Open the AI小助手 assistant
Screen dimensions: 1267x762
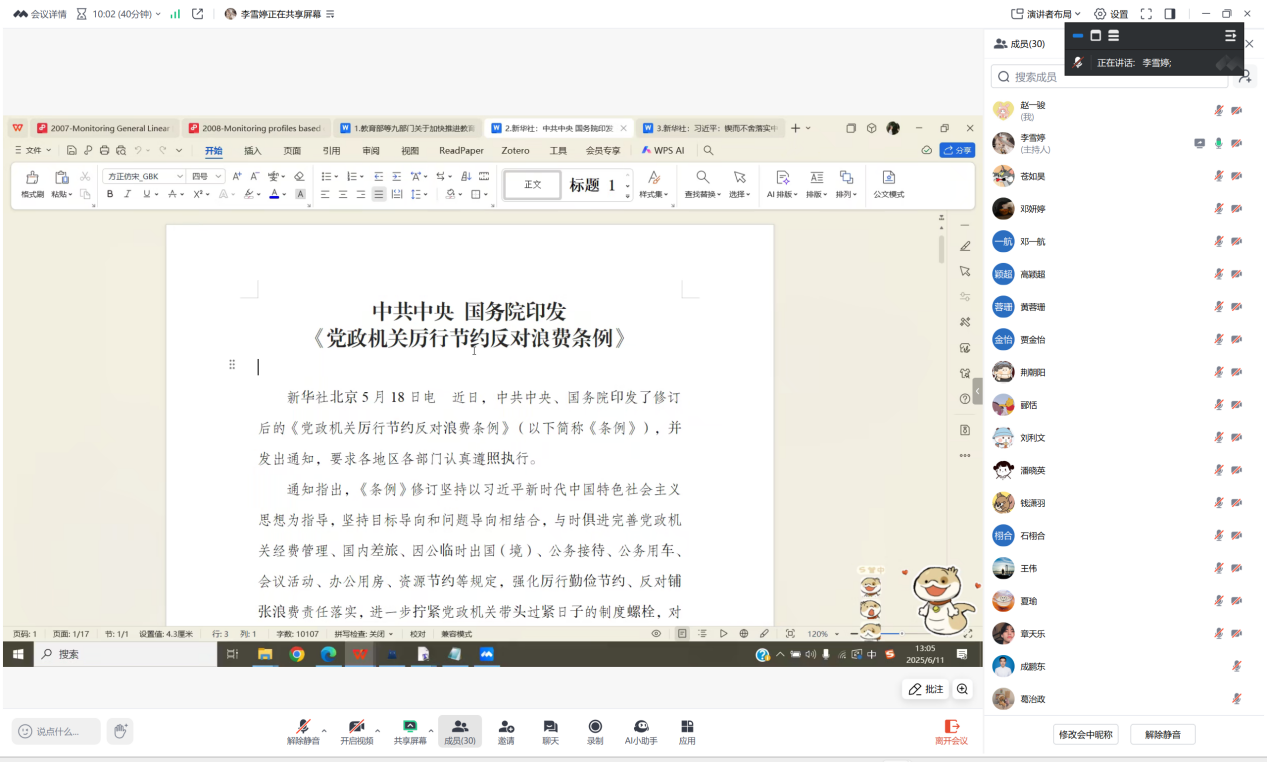641,730
